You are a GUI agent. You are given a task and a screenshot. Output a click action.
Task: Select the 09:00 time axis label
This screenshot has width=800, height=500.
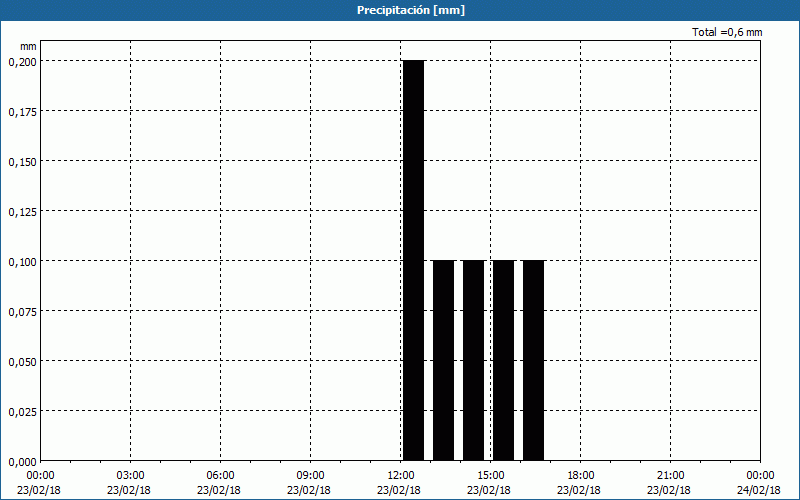pos(310,476)
